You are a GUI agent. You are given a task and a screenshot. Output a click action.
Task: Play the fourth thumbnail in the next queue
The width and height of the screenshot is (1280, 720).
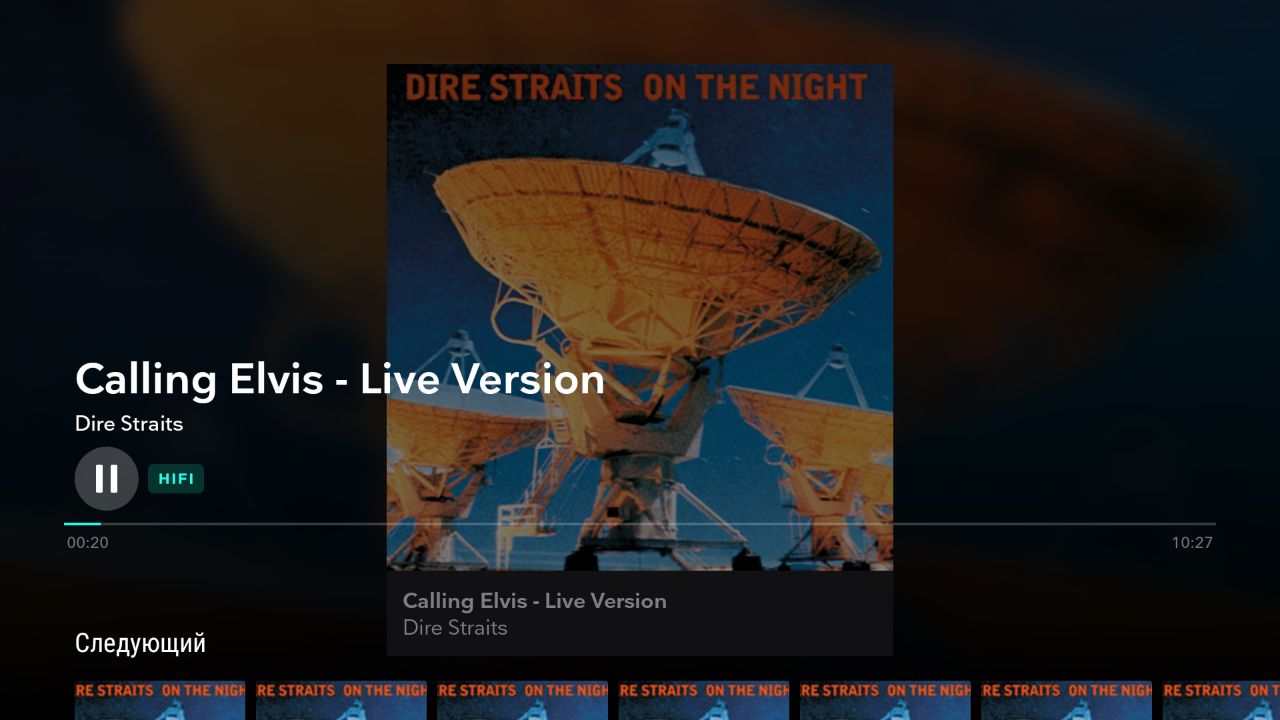704,701
